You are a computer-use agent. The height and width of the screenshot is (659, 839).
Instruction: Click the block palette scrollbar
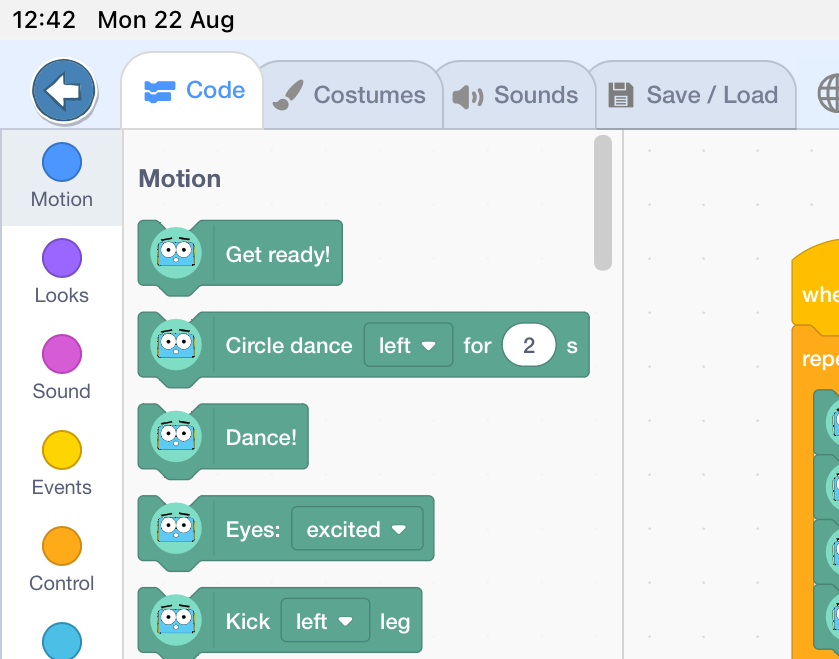[x=602, y=203]
